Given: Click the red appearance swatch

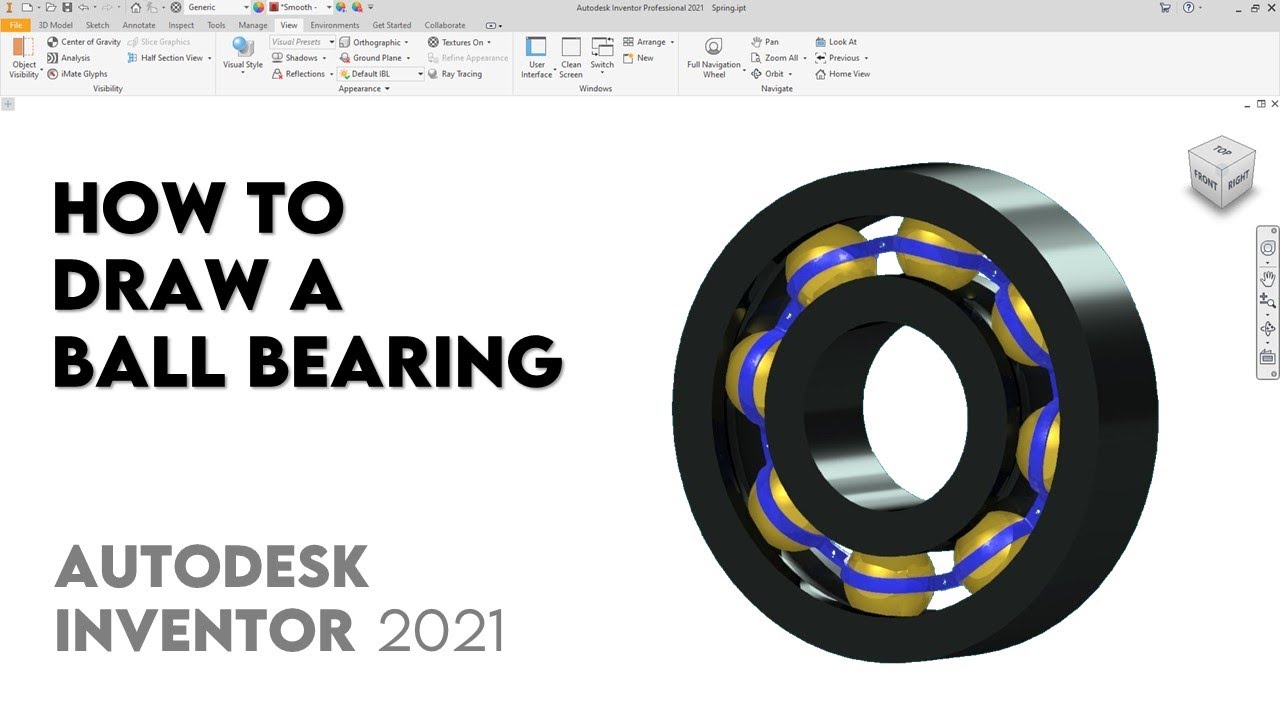Looking at the screenshot, I should pyautogui.click(x=274, y=7).
